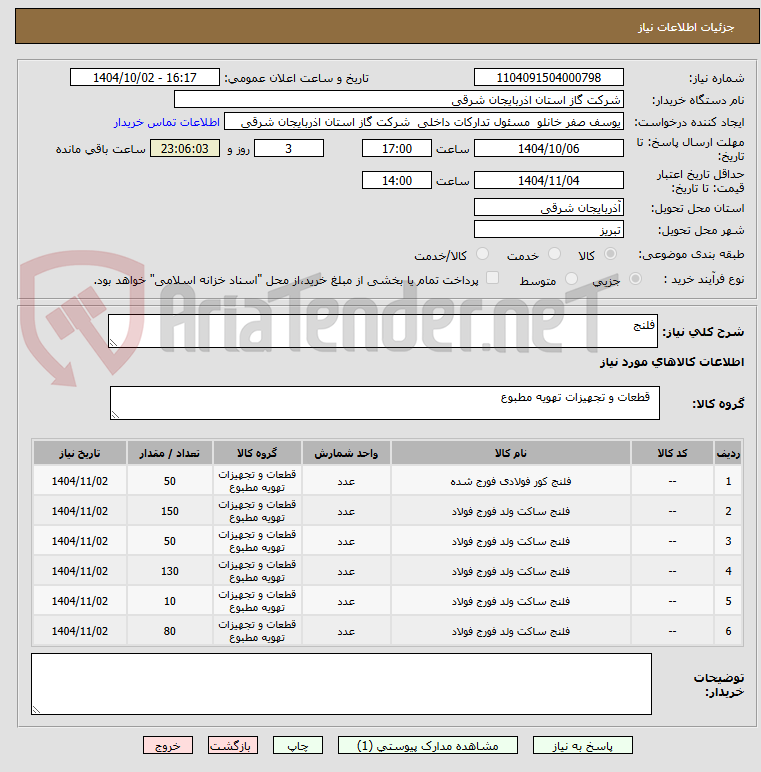Click the empty buyer notes textarea
Screen dimensions: 761x772
(341, 684)
